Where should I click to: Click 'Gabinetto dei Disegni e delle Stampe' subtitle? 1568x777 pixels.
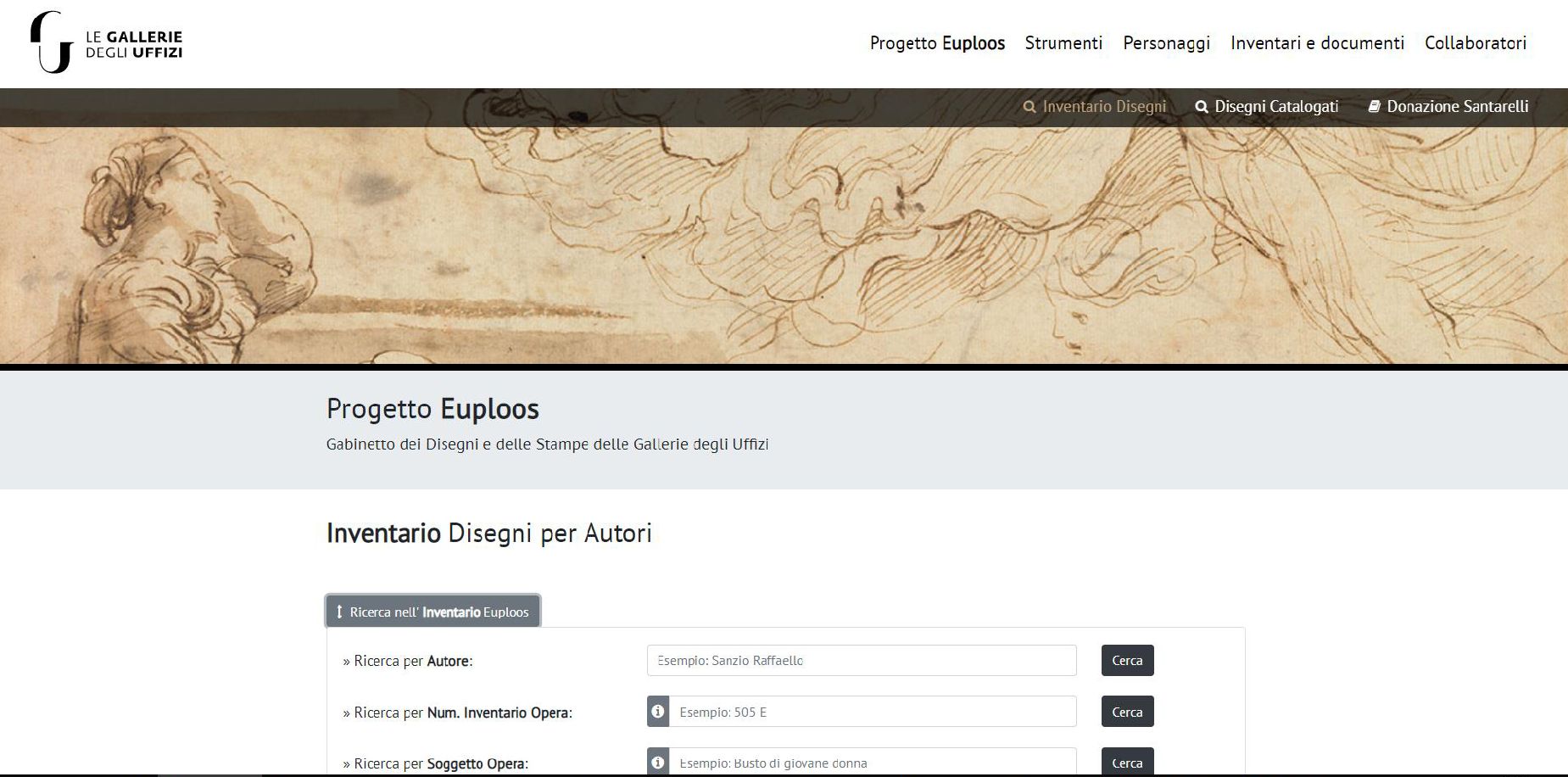[x=547, y=444]
